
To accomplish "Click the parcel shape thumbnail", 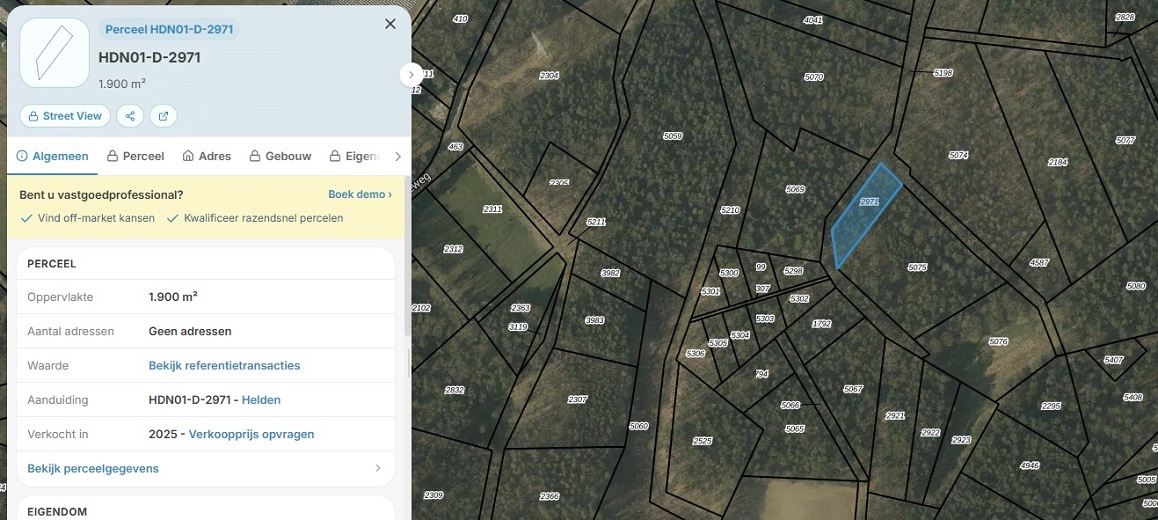I will [55, 52].
